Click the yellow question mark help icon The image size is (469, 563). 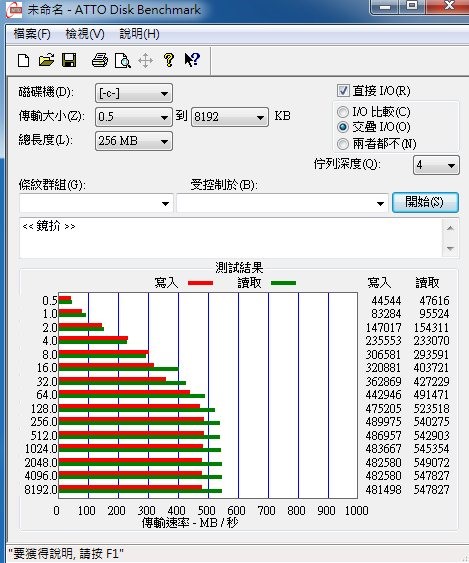[168, 60]
